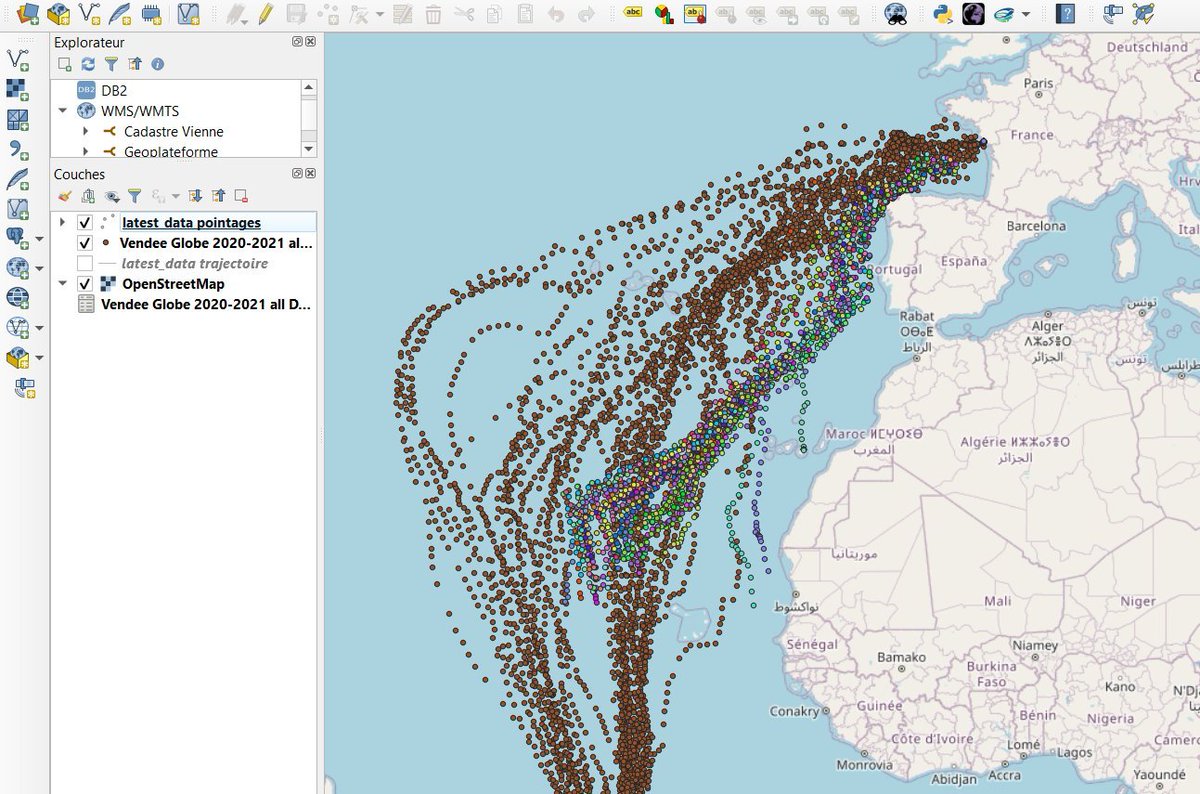Click the New SpatiaLite layer feather icon

coord(121,13)
